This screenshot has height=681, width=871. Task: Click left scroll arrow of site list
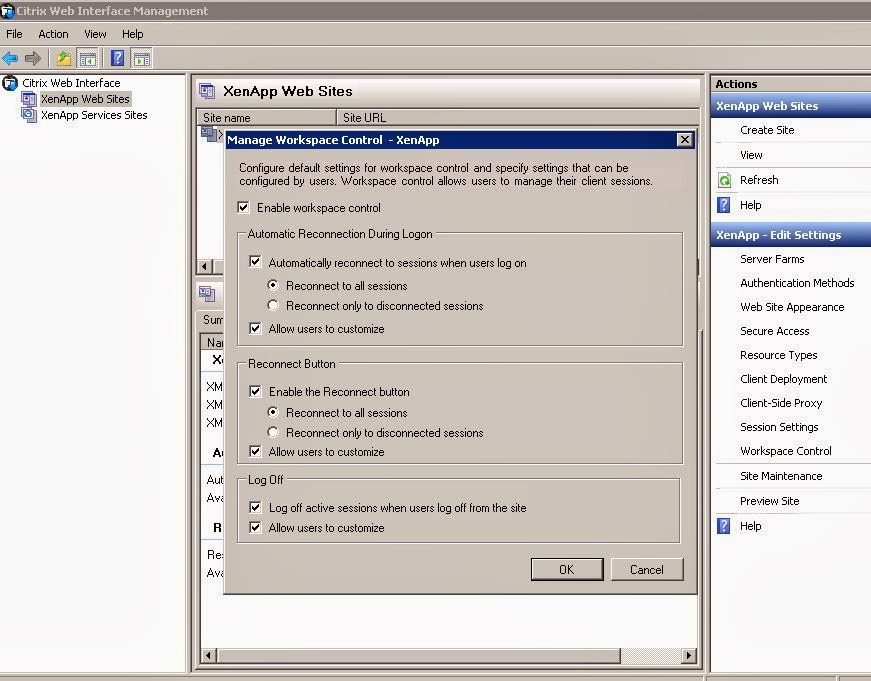(x=204, y=266)
